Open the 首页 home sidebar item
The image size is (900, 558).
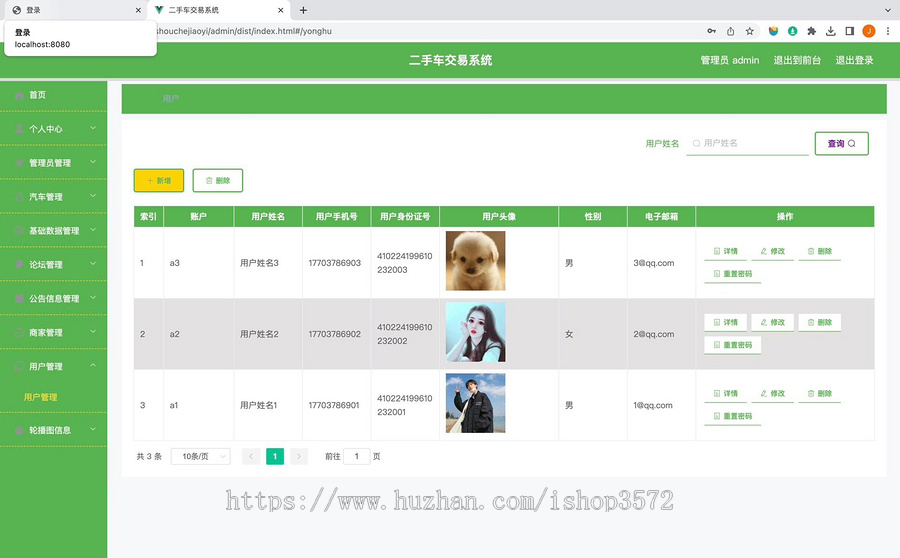[37, 95]
